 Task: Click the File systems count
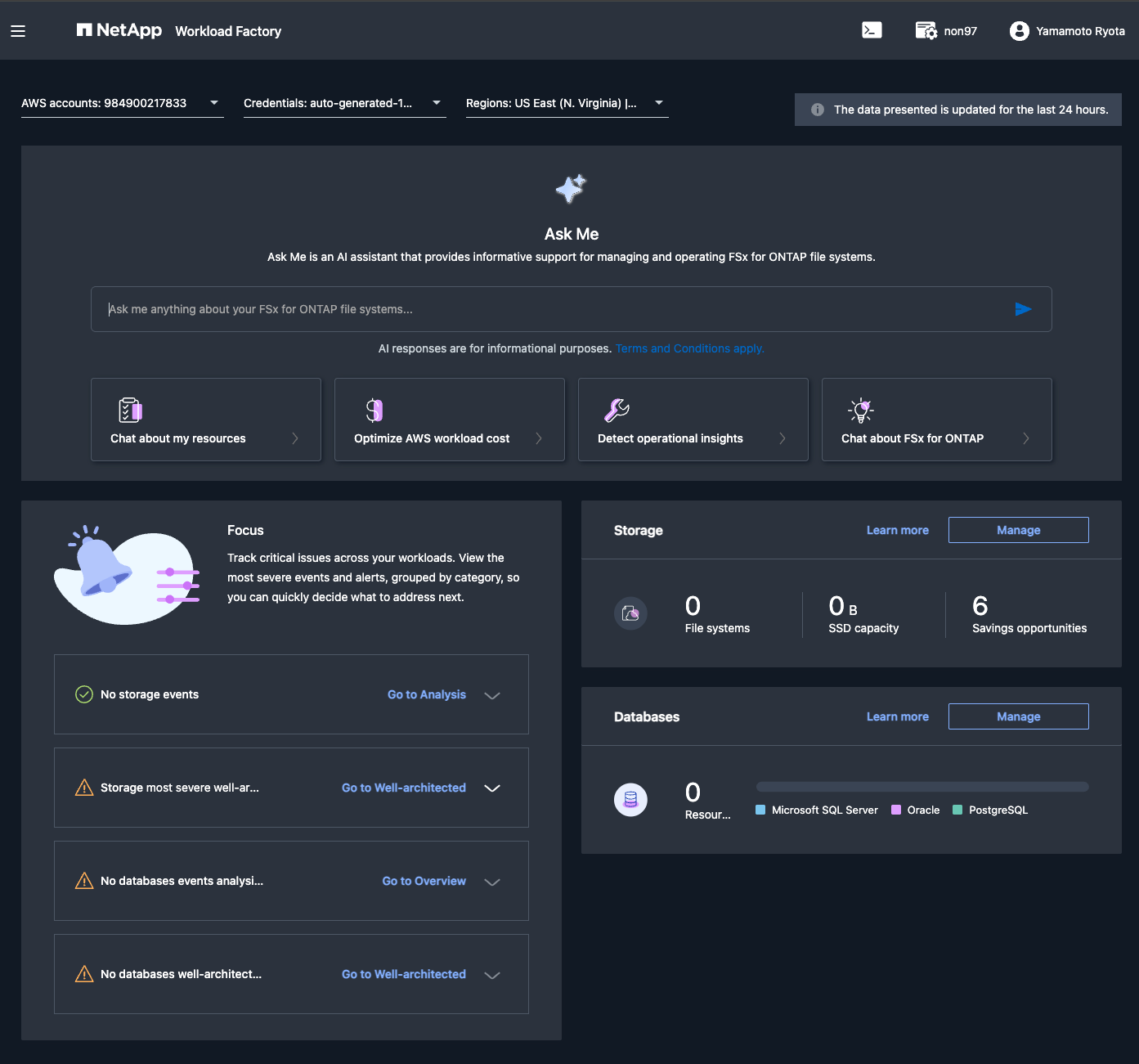pyautogui.click(x=693, y=606)
